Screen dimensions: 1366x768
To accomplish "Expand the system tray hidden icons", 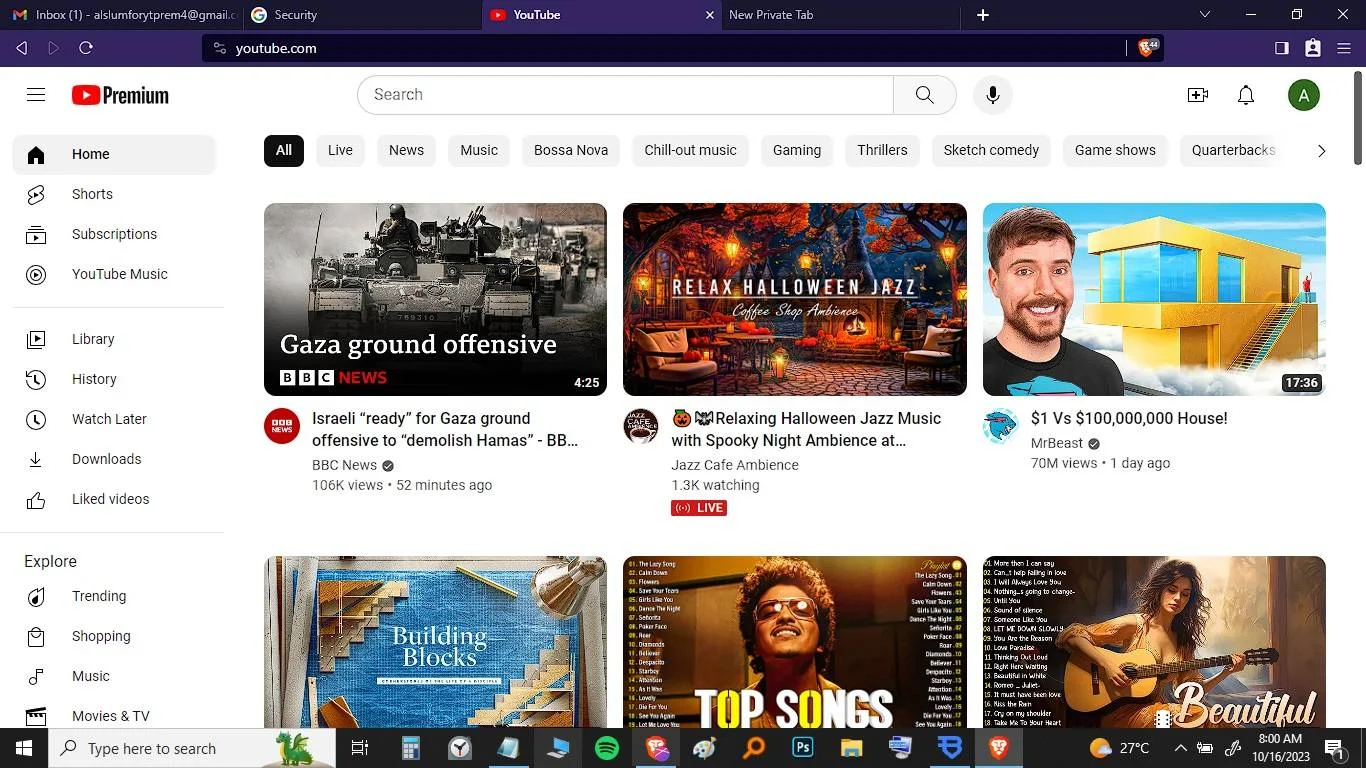I will click(1181, 748).
